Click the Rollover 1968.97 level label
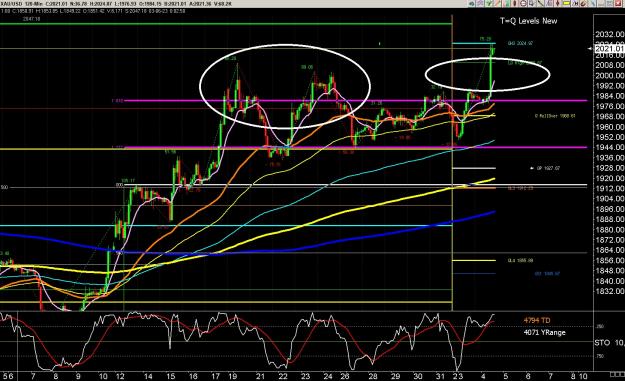This screenshot has width=625, height=381. click(555, 116)
